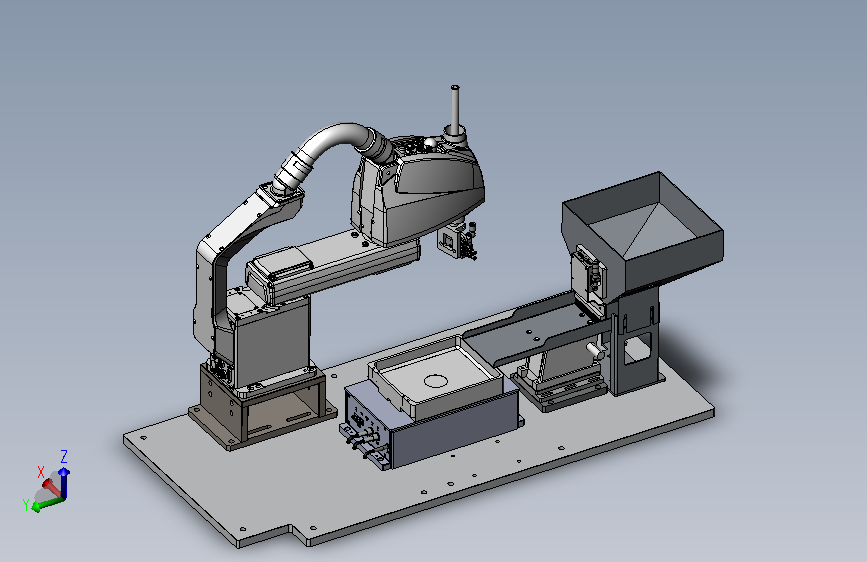
Task: Select the gripper end effector below robot head
Action: 458,241
